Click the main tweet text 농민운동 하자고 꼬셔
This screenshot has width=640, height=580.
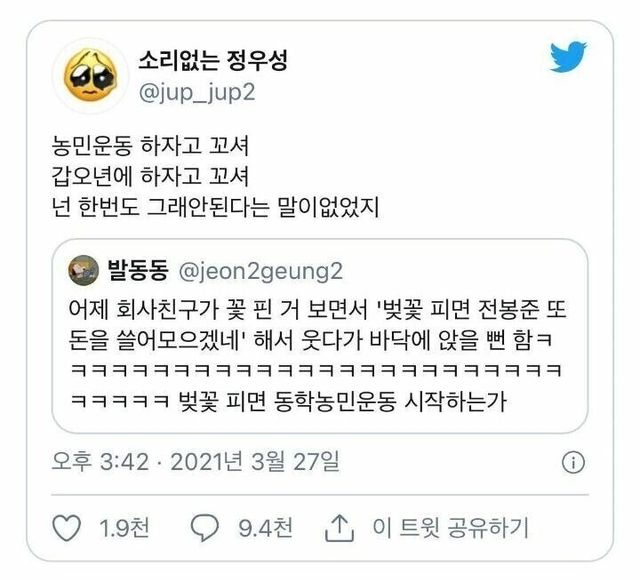click(150, 146)
